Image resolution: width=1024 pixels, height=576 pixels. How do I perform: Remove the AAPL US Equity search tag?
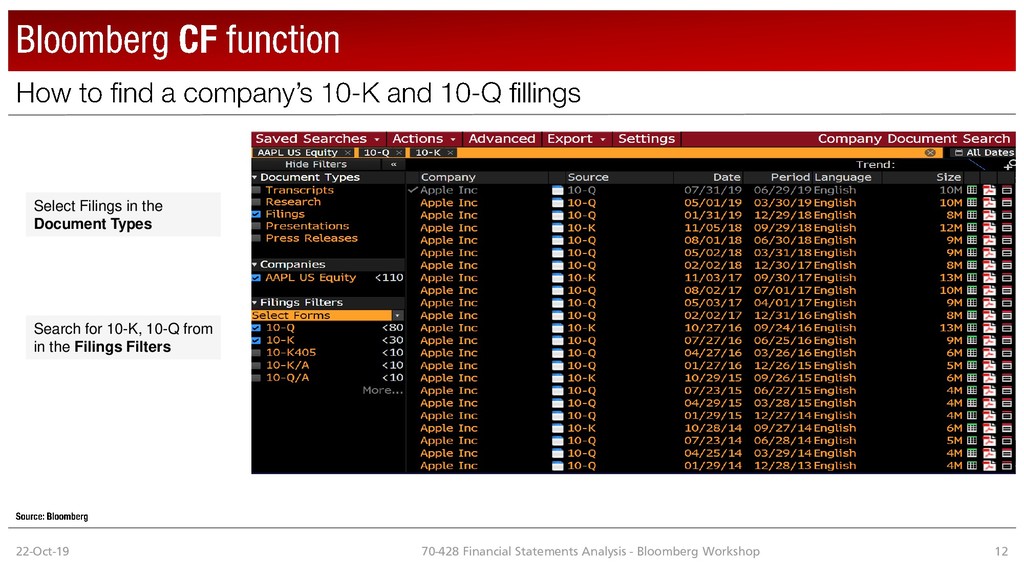click(x=347, y=153)
